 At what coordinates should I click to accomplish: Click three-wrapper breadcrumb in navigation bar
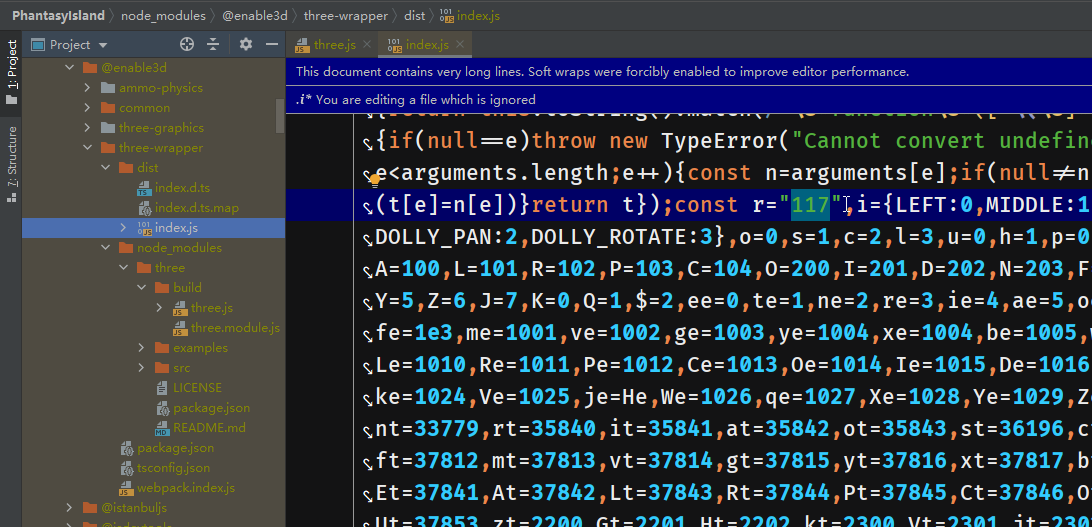[344, 15]
